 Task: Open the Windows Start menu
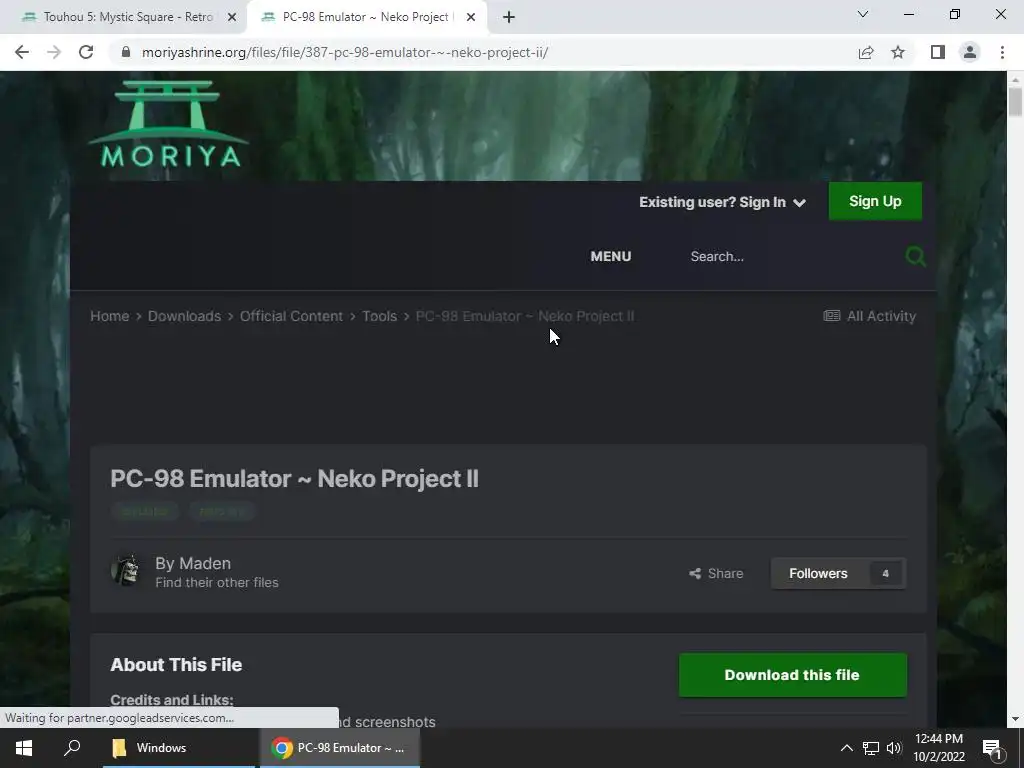point(24,748)
